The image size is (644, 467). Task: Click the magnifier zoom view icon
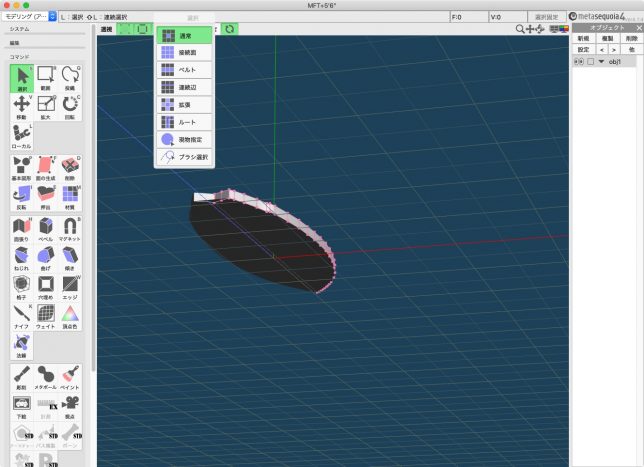tap(520, 29)
